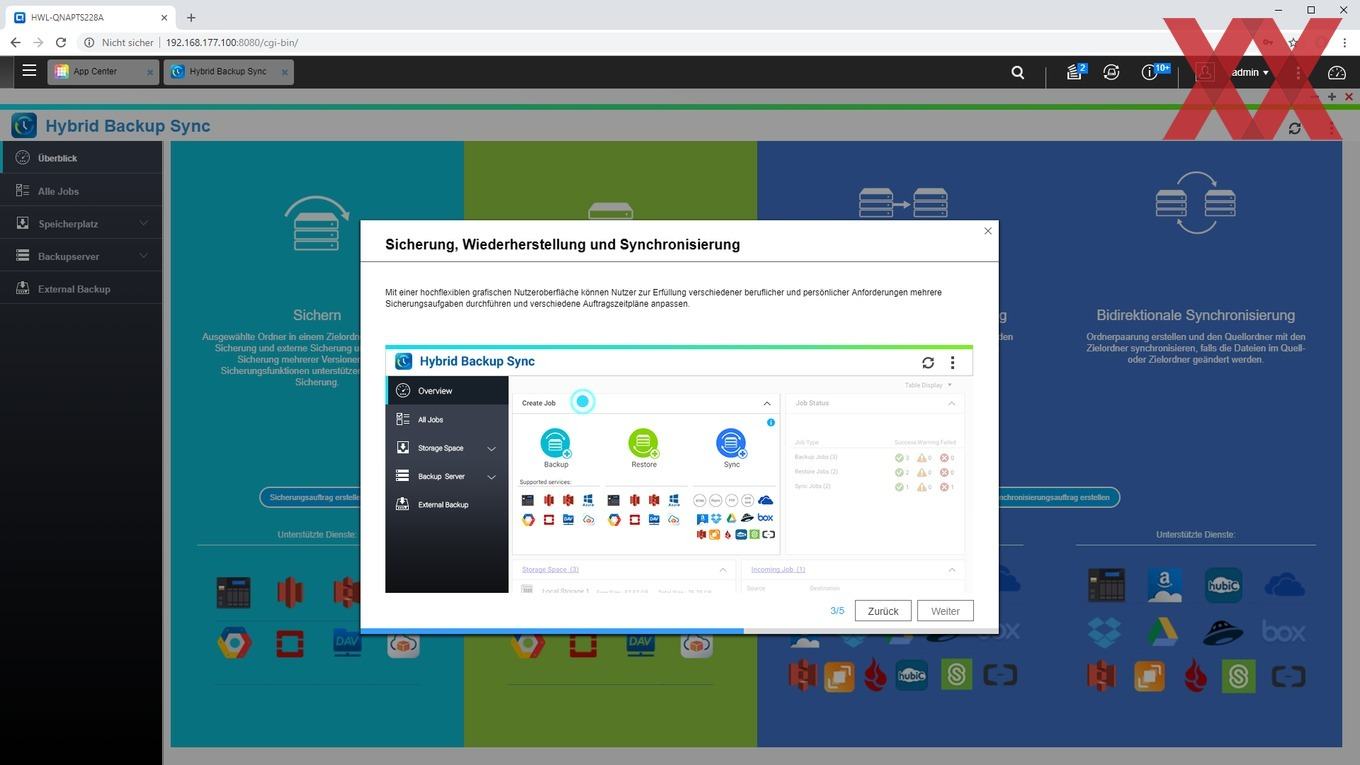Open the QTS main hamburger menu
This screenshot has width=1360, height=765.
(29, 71)
